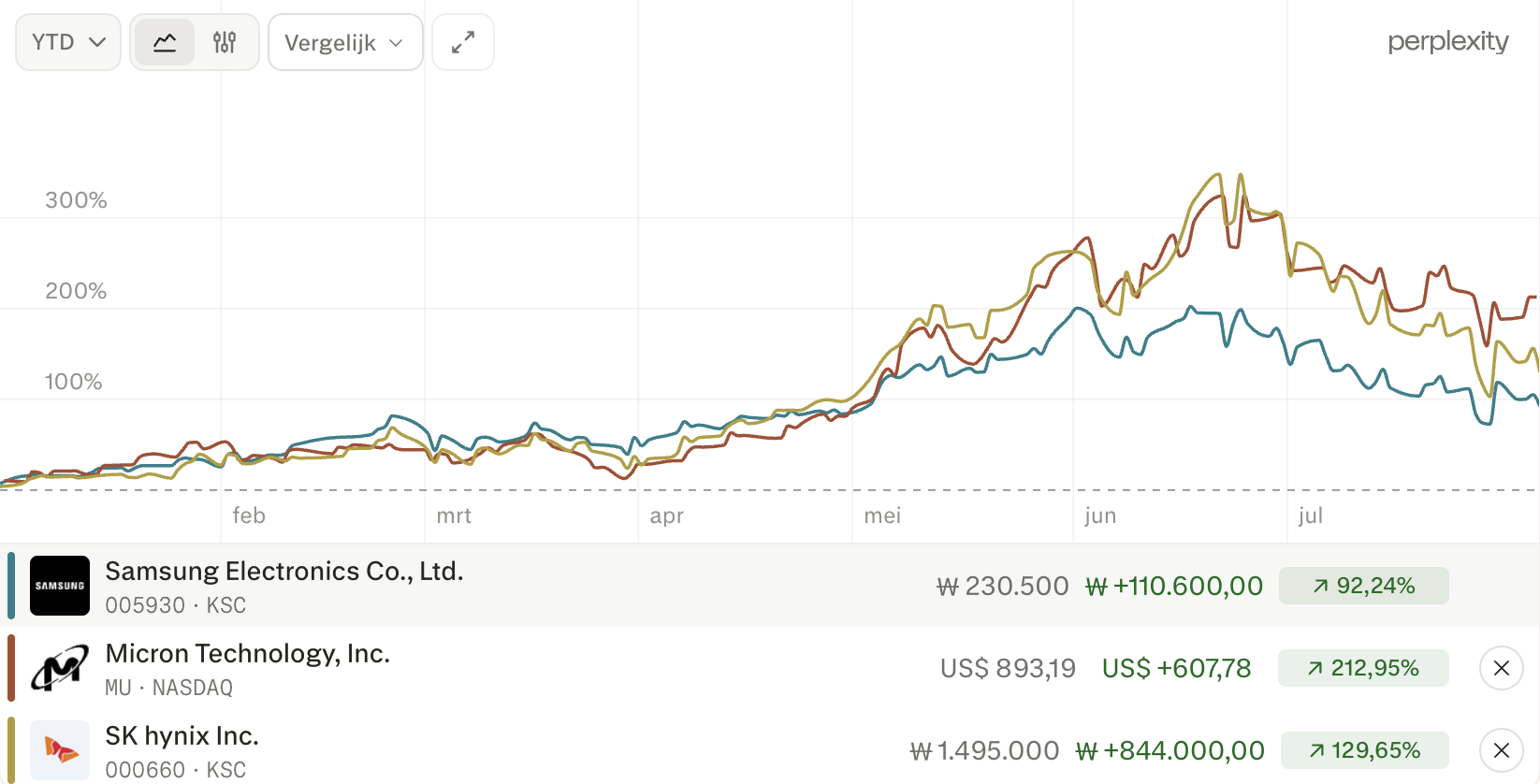
Task: Open the Vergelijk compare dropdown
Action: point(345,42)
